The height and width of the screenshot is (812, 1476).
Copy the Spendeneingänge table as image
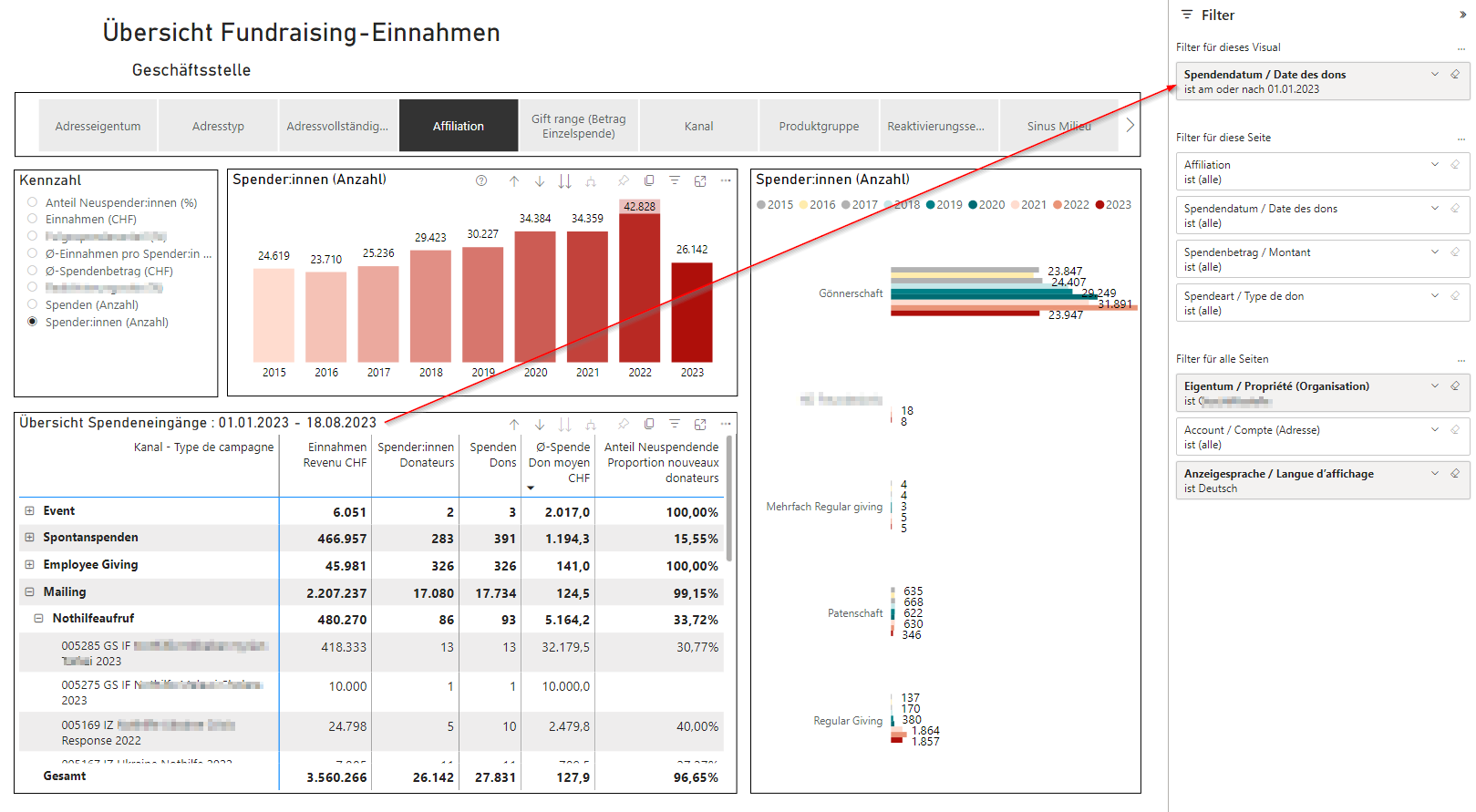click(649, 424)
